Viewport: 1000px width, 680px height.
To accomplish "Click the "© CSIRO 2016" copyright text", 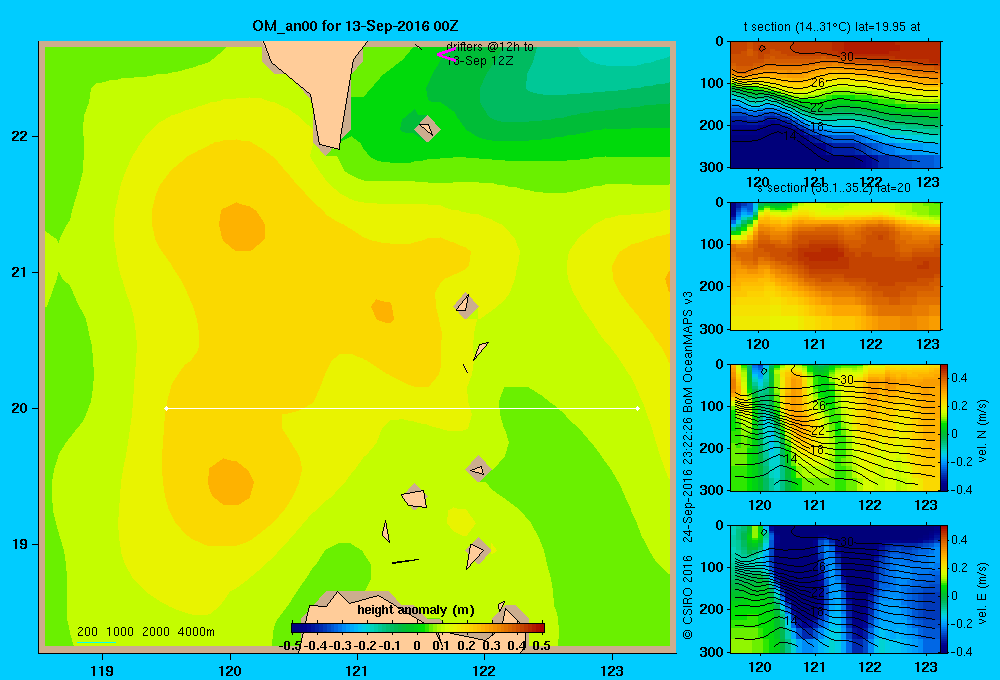I will coord(688,598).
